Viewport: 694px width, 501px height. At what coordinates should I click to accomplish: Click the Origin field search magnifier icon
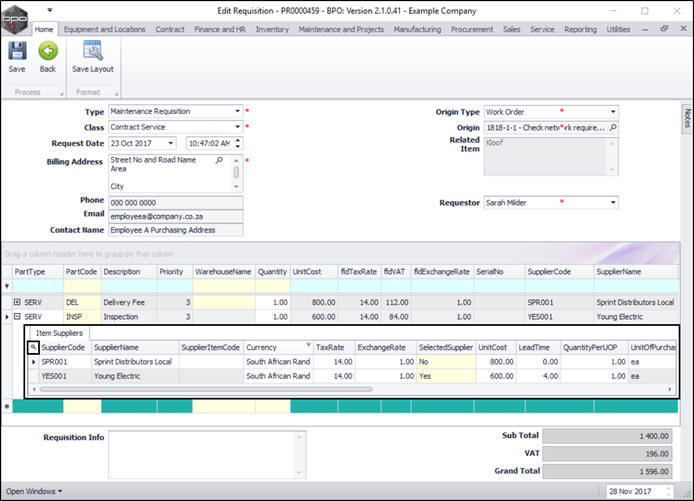(612, 128)
